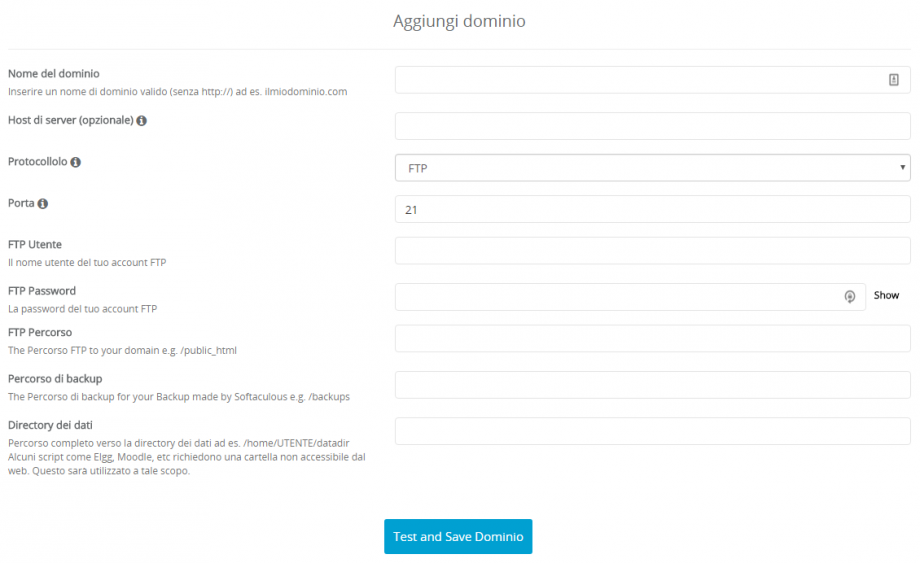Click the info icon beside Porta
This screenshot has width=920, height=563.
[43, 204]
